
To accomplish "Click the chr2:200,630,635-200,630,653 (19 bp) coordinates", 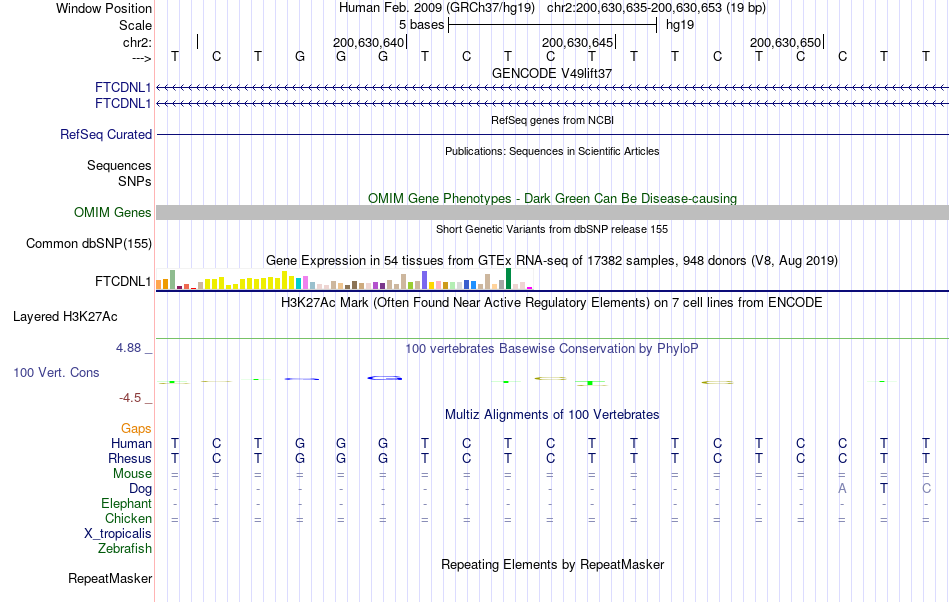I will [x=656, y=8].
